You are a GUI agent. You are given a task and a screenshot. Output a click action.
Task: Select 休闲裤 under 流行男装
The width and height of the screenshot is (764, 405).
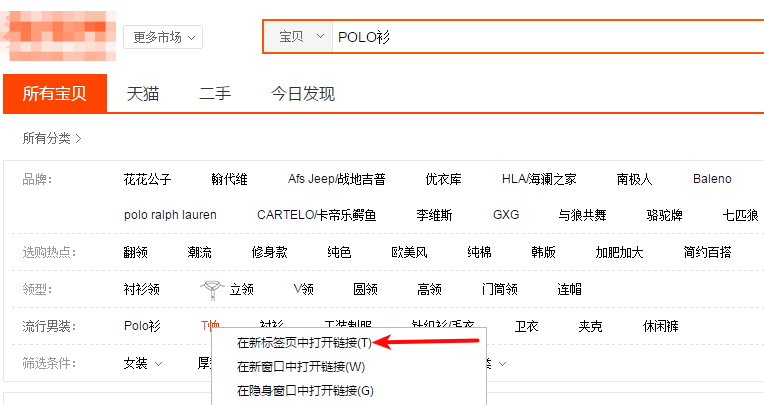(660, 326)
